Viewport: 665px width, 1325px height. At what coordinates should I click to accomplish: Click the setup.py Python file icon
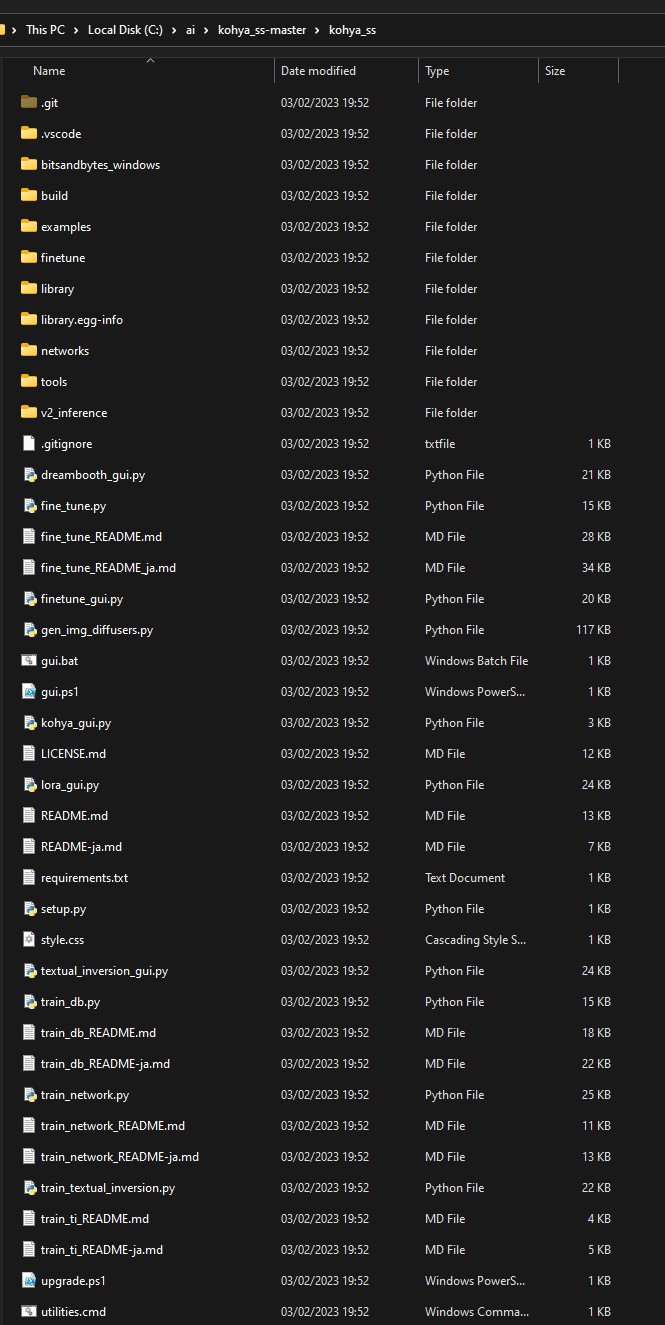pos(29,908)
